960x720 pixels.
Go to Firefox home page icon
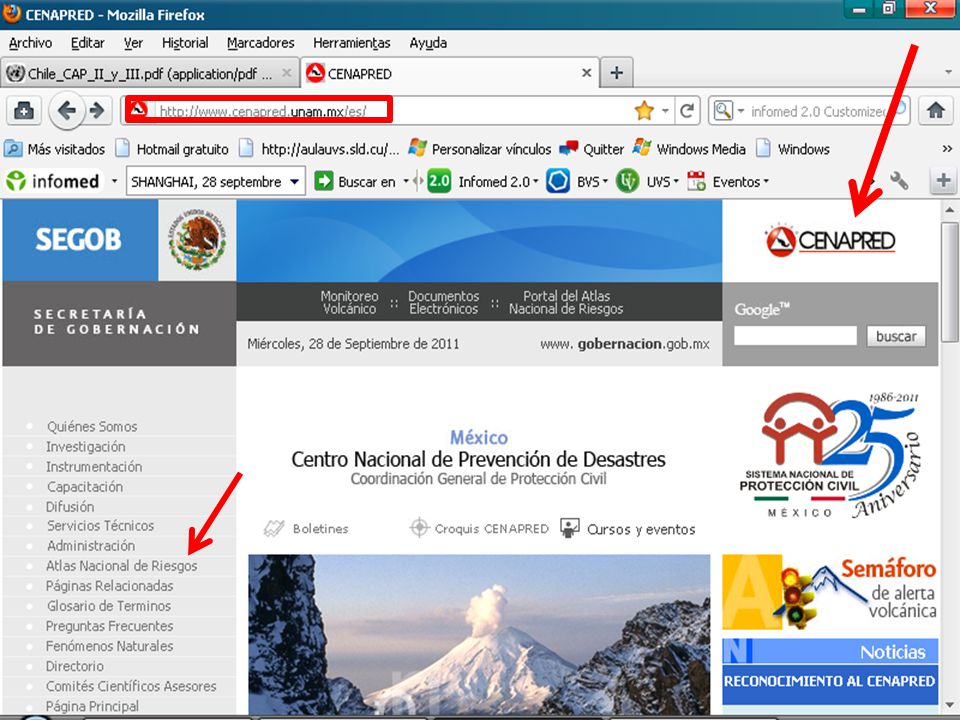pyautogui.click(x=935, y=111)
